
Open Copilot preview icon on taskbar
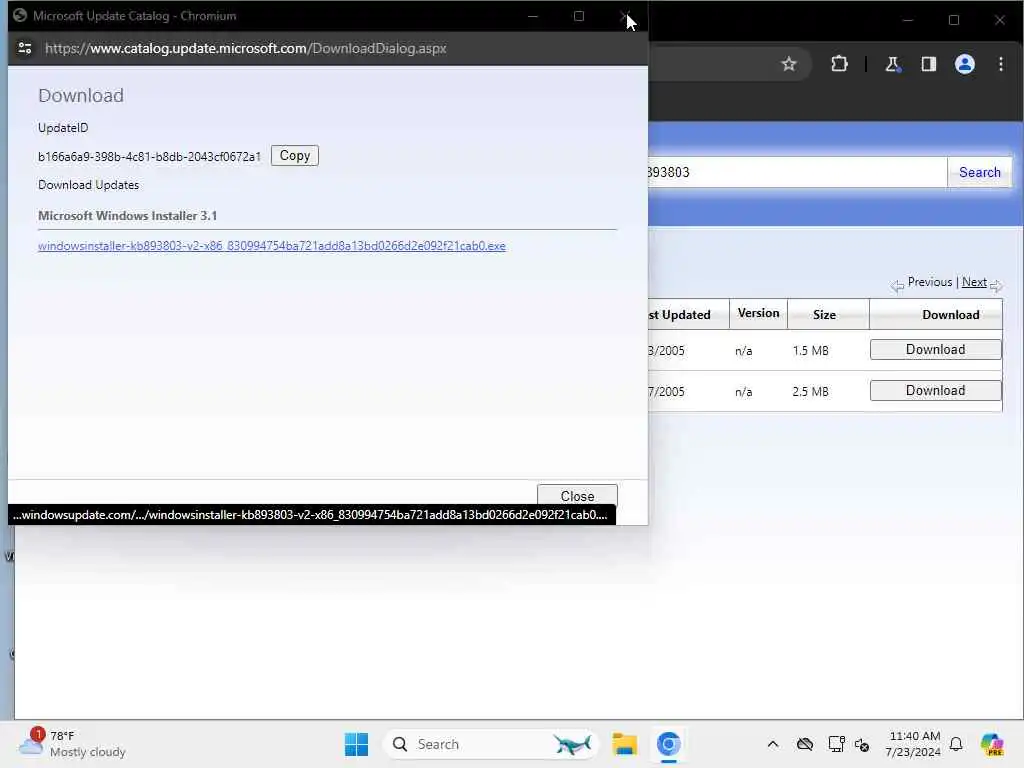pos(992,744)
